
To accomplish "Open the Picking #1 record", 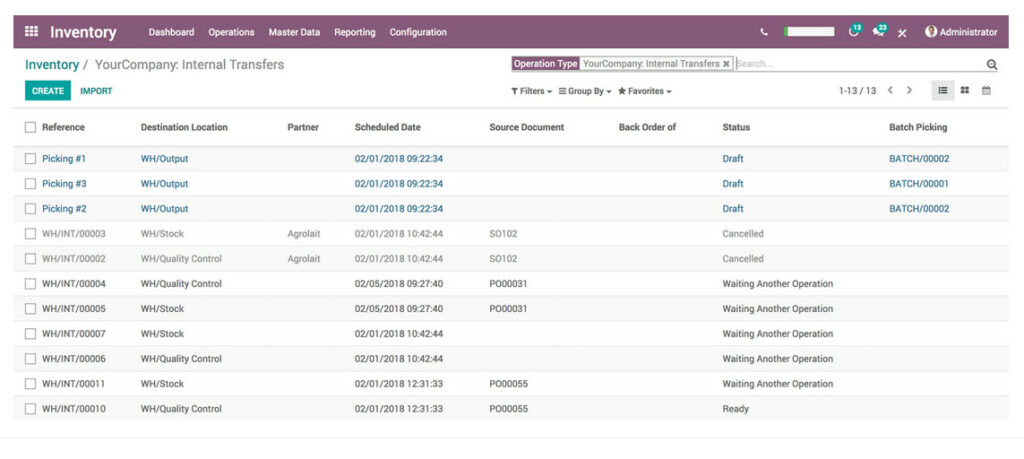I will point(64,159).
